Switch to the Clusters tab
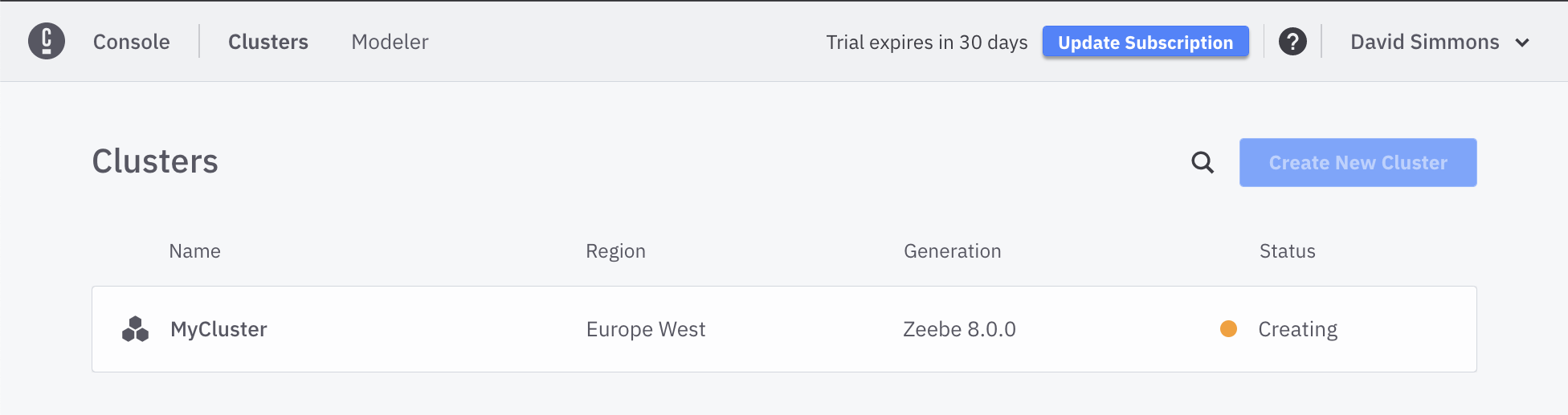The height and width of the screenshot is (415, 1568). pyautogui.click(x=268, y=42)
